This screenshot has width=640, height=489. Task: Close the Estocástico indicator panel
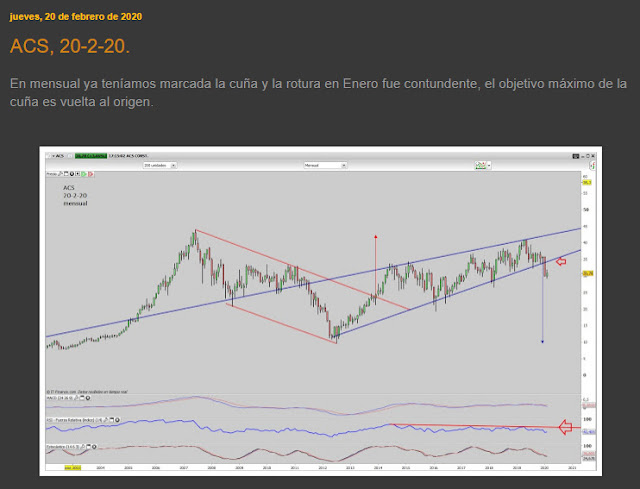pyautogui.click(x=94, y=447)
